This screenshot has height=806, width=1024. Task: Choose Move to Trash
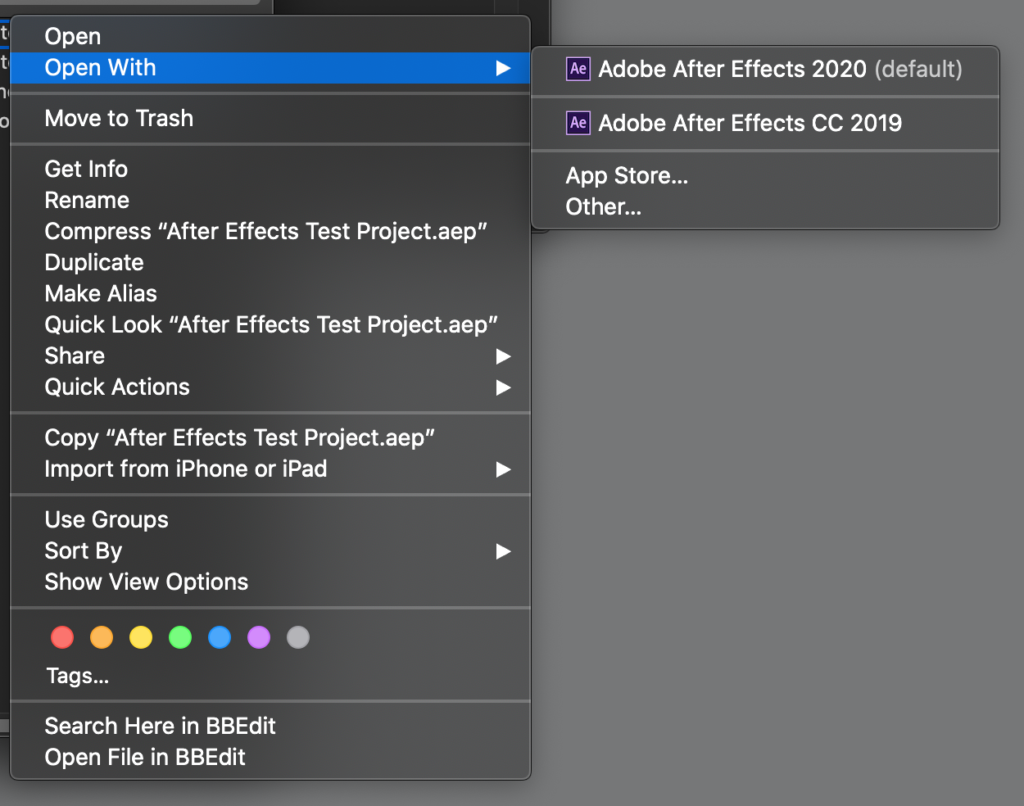270,118
